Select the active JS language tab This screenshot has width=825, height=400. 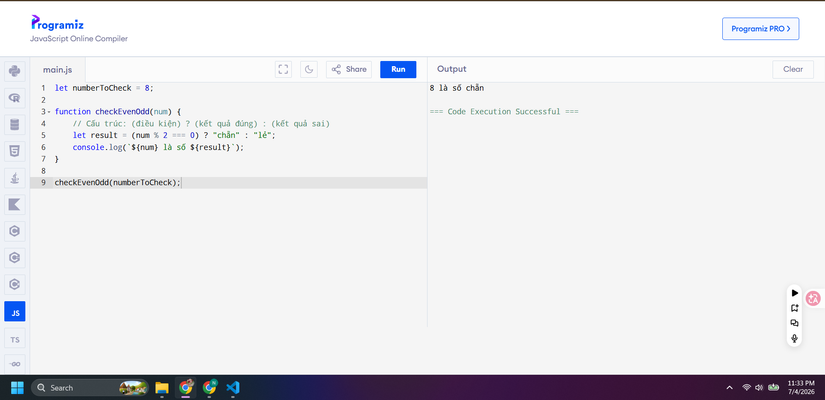(x=15, y=312)
